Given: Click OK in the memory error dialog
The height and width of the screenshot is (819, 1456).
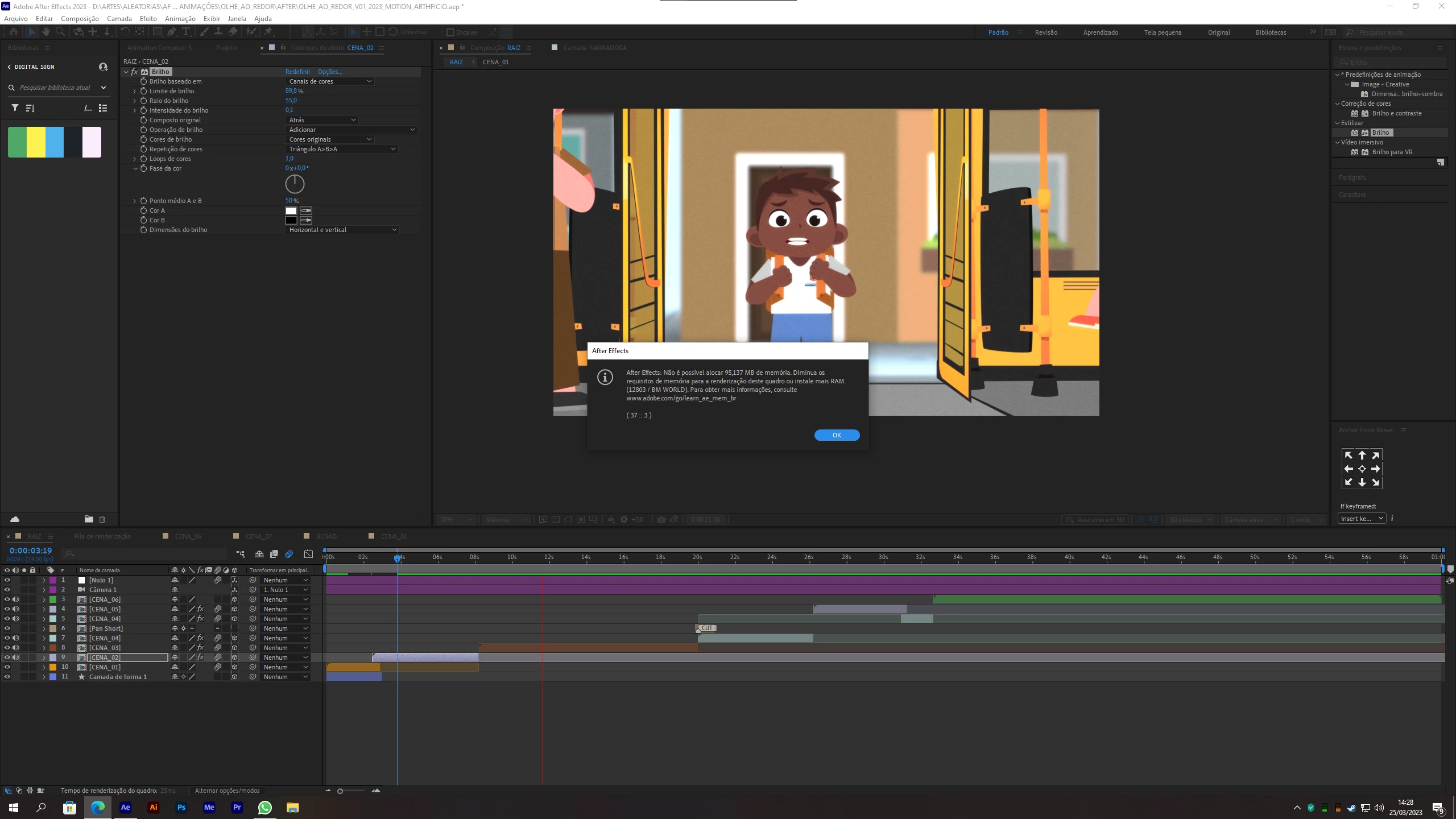Looking at the screenshot, I should click(x=837, y=435).
